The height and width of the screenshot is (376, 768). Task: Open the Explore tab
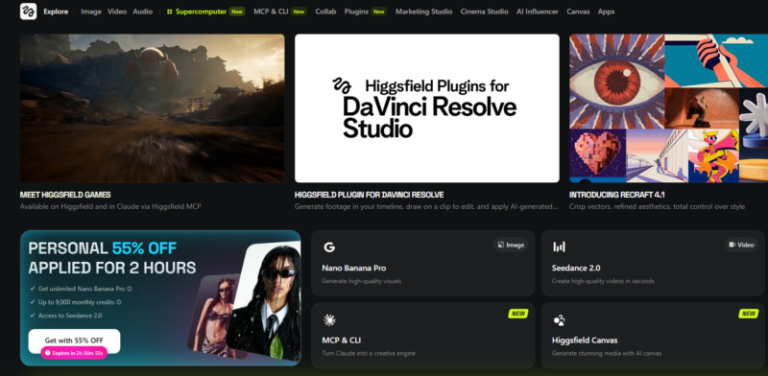56,12
